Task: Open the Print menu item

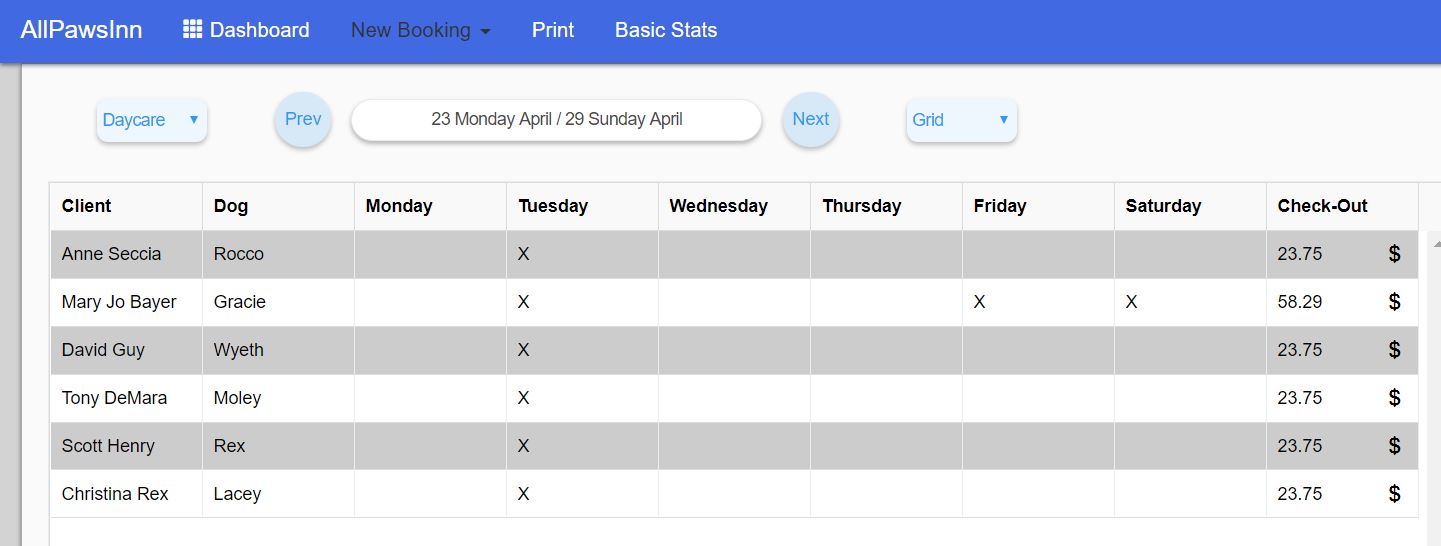Action: (553, 30)
